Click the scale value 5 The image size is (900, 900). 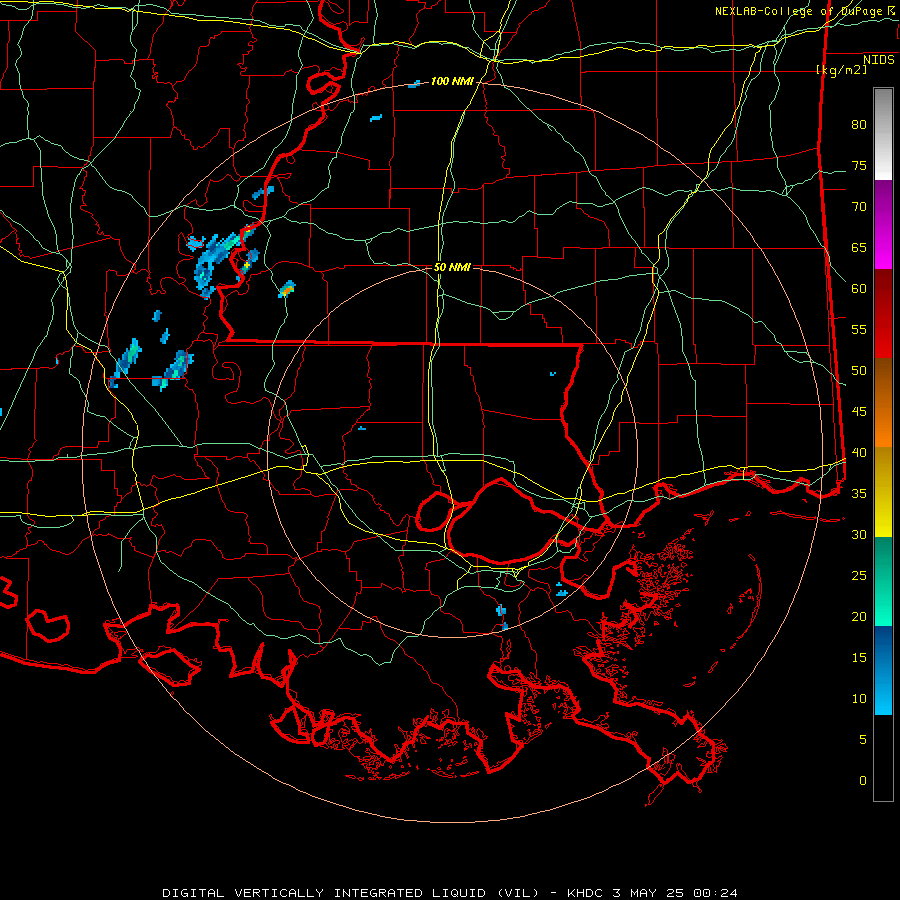pyautogui.click(x=863, y=740)
